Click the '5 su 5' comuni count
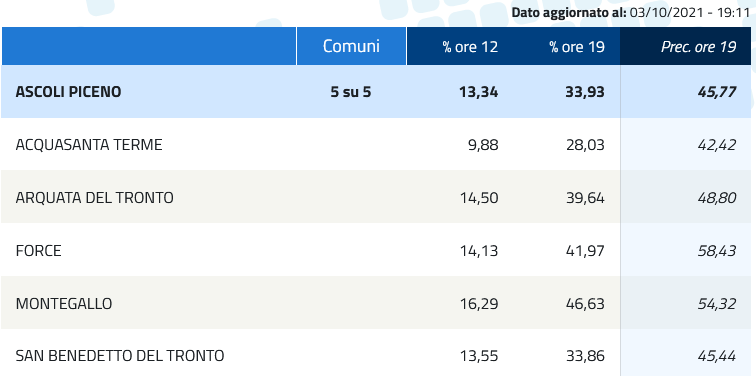The width and height of the screenshot is (756, 376). coord(351,92)
